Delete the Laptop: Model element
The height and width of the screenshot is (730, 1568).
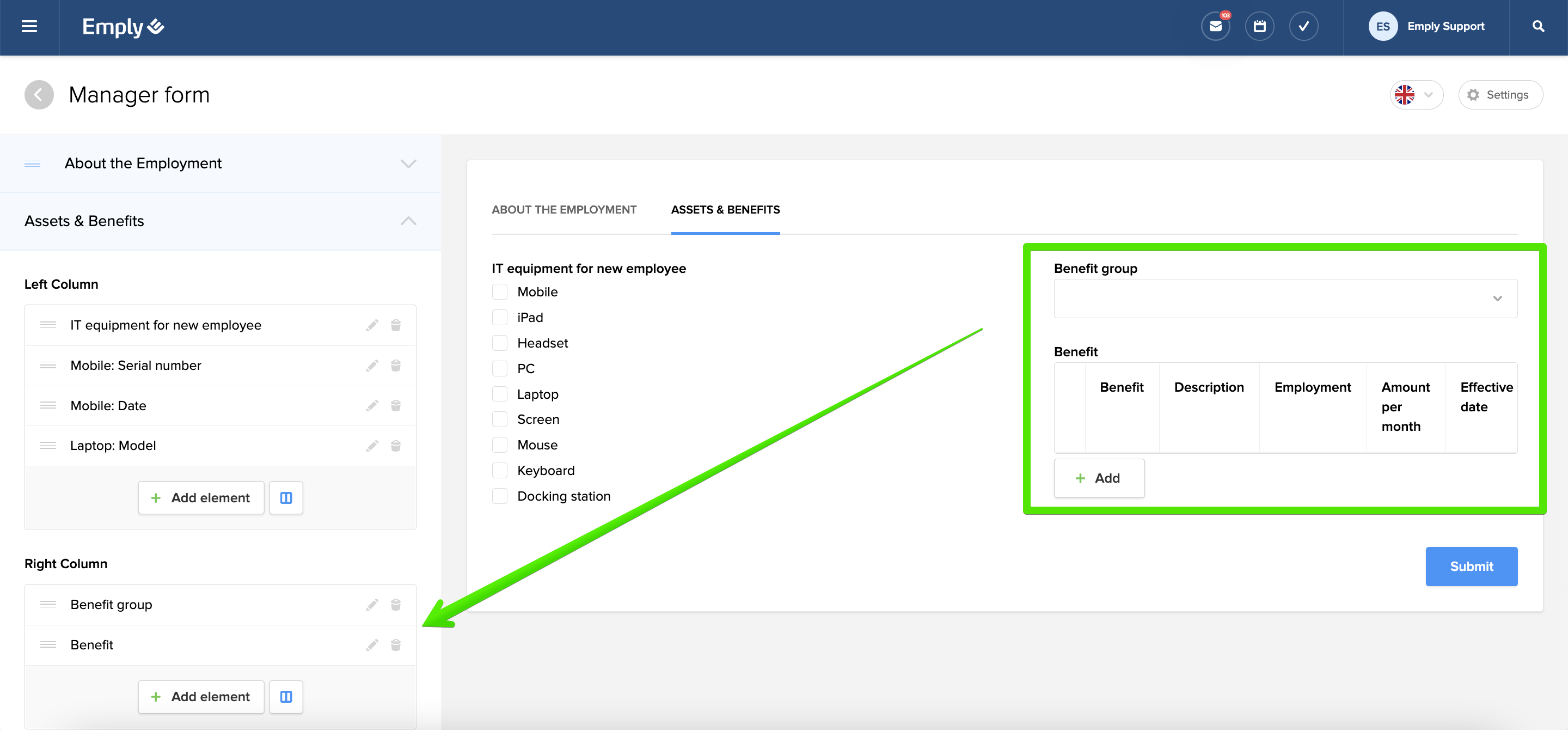pyautogui.click(x=396, y=446)
